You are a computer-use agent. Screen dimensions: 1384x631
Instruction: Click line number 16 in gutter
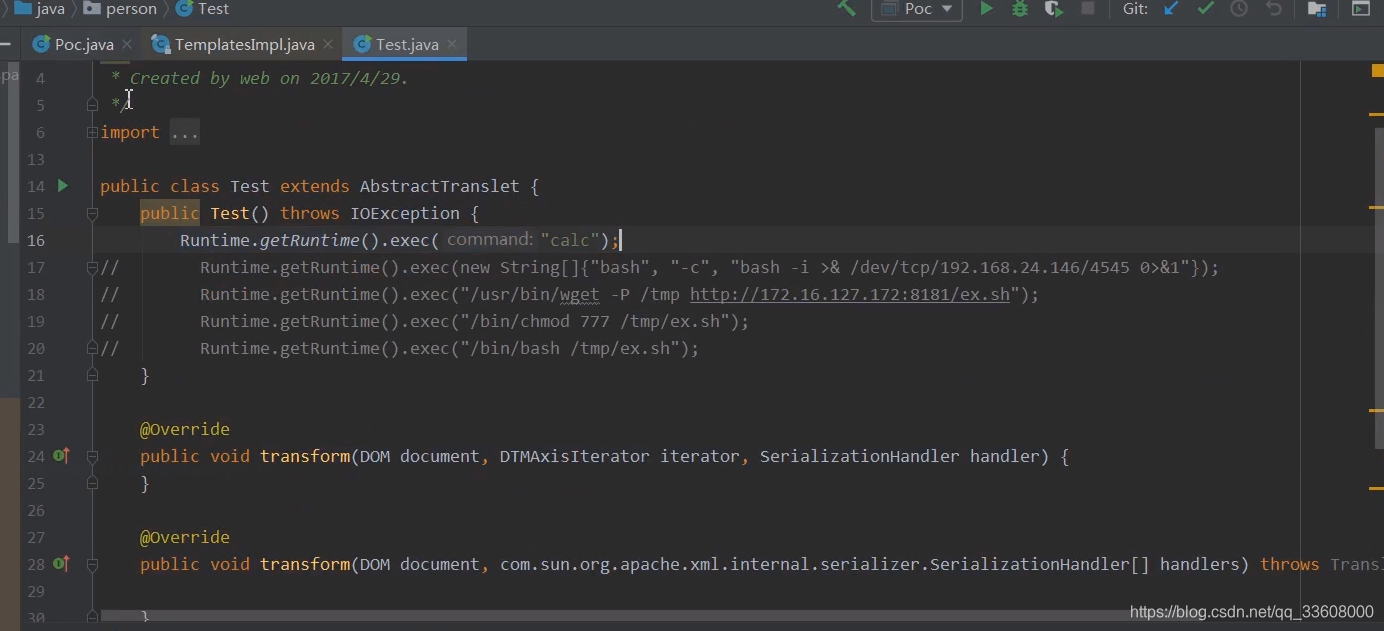coord(36,240)
